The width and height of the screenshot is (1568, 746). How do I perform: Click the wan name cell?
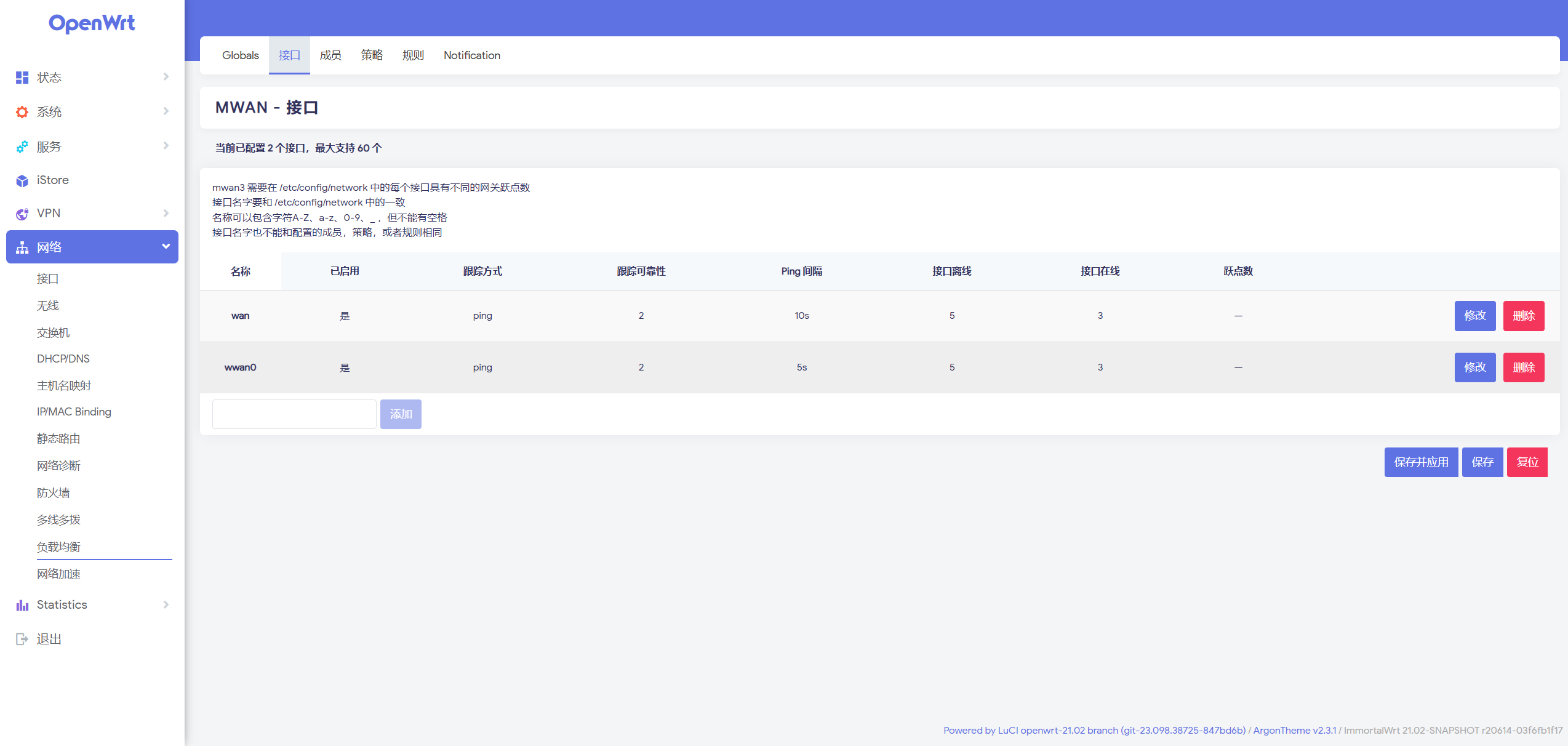240,316
